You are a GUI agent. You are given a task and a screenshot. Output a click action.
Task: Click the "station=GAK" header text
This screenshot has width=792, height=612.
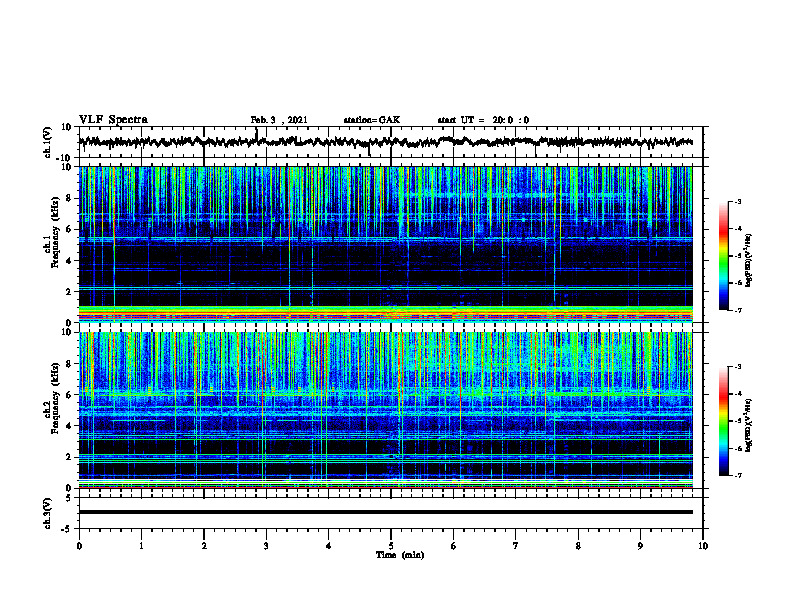372,120
